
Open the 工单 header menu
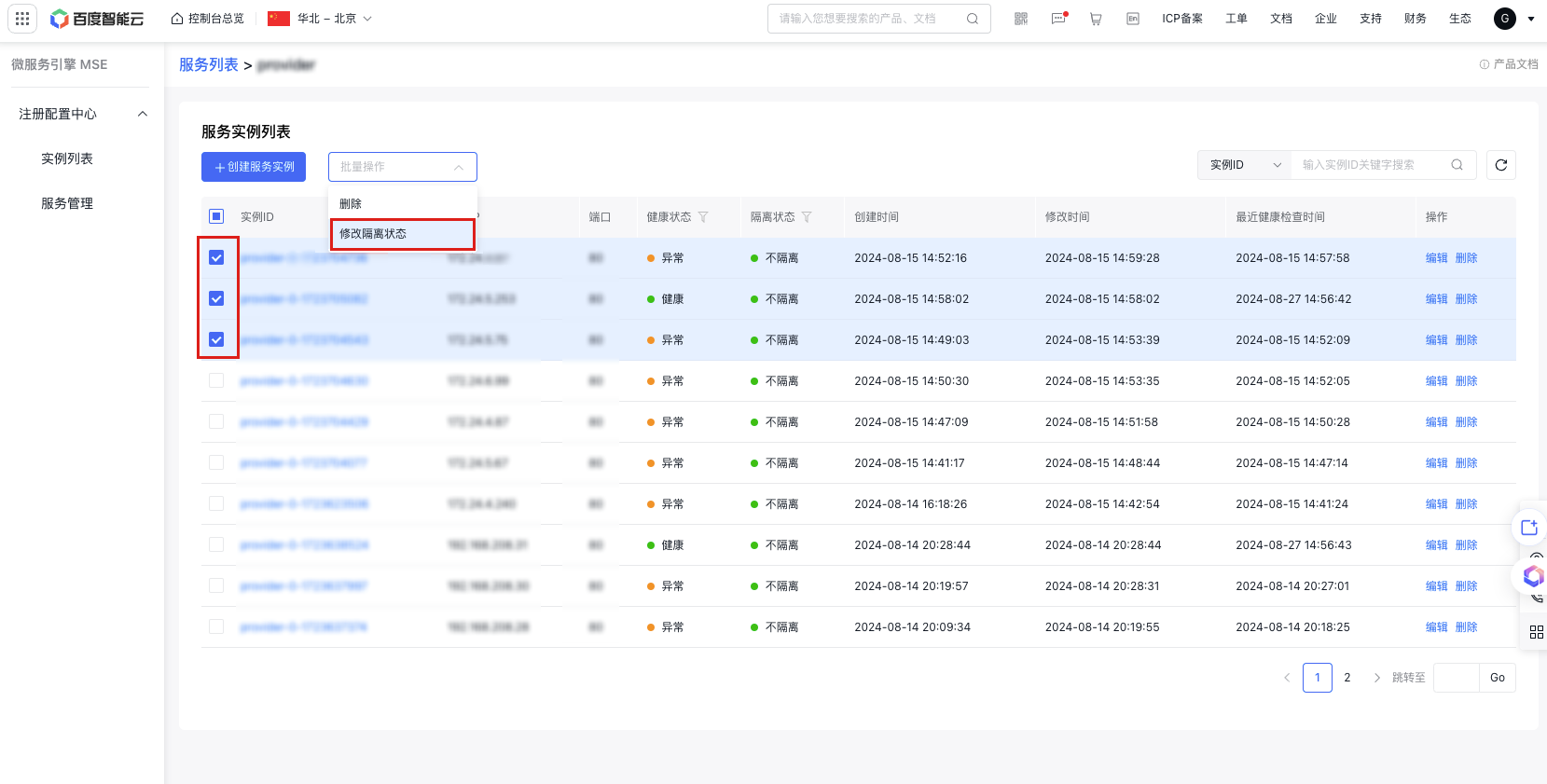tap(1236, 19)
